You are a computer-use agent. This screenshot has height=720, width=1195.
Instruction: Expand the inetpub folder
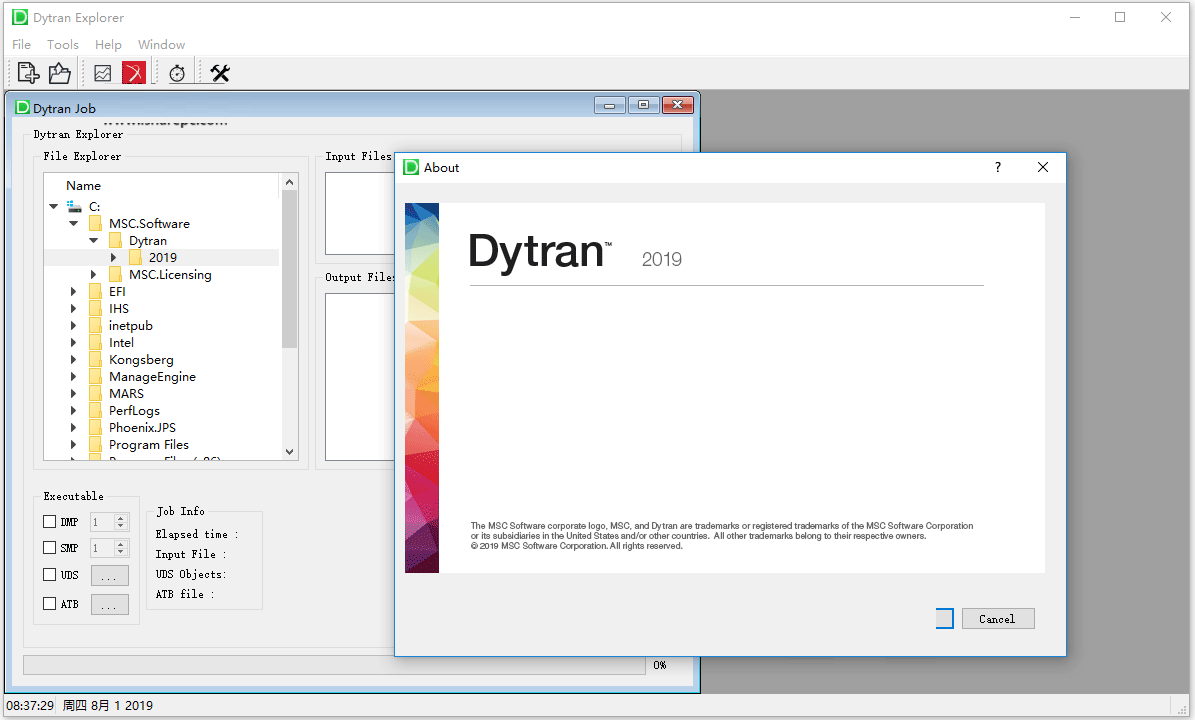click(x=73, y=325)
